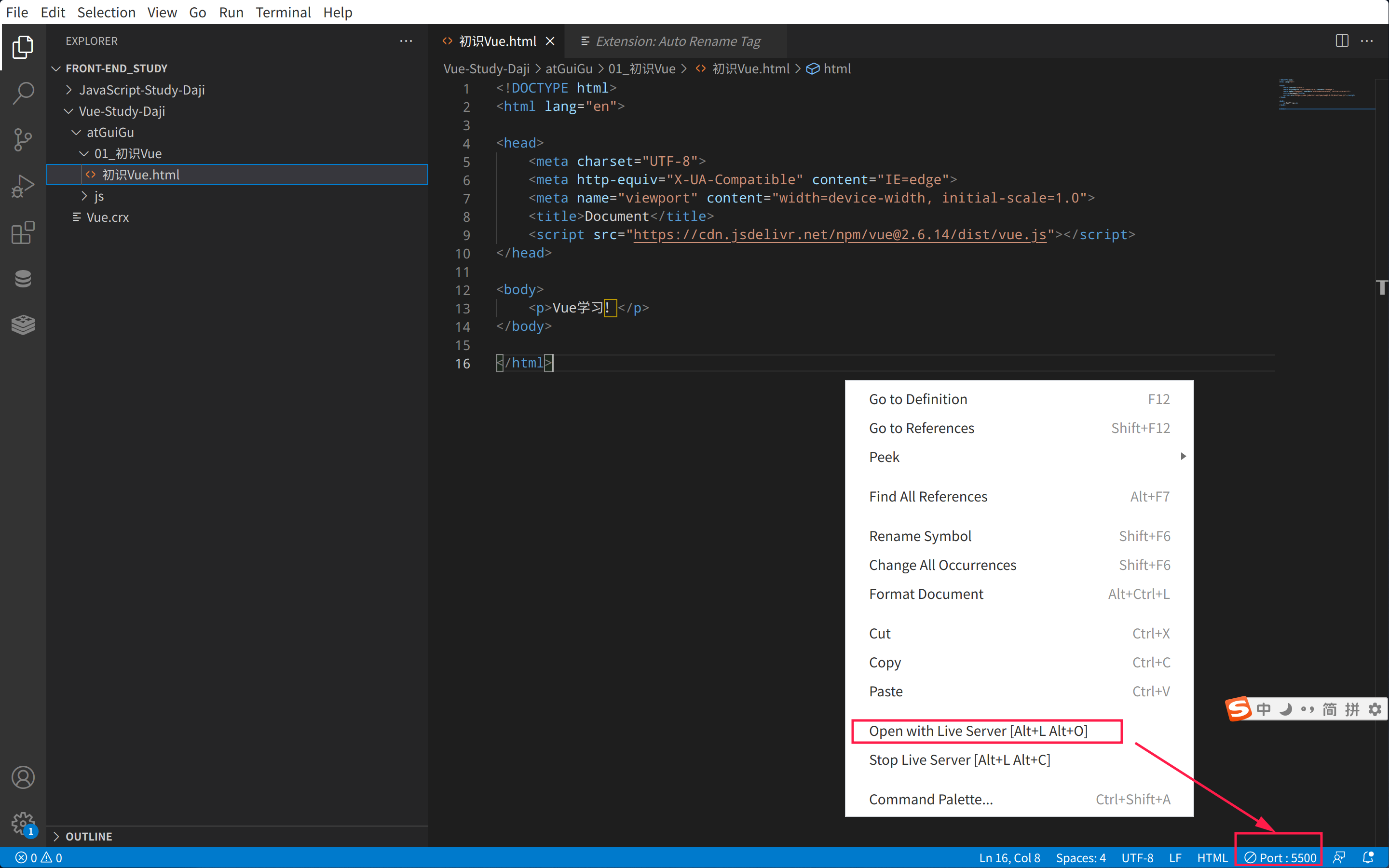The width and height of the screenshot is (1389, 868).
Task: Collapse the FRONT-END_STUDY root folder
Action: coord(237,68)
